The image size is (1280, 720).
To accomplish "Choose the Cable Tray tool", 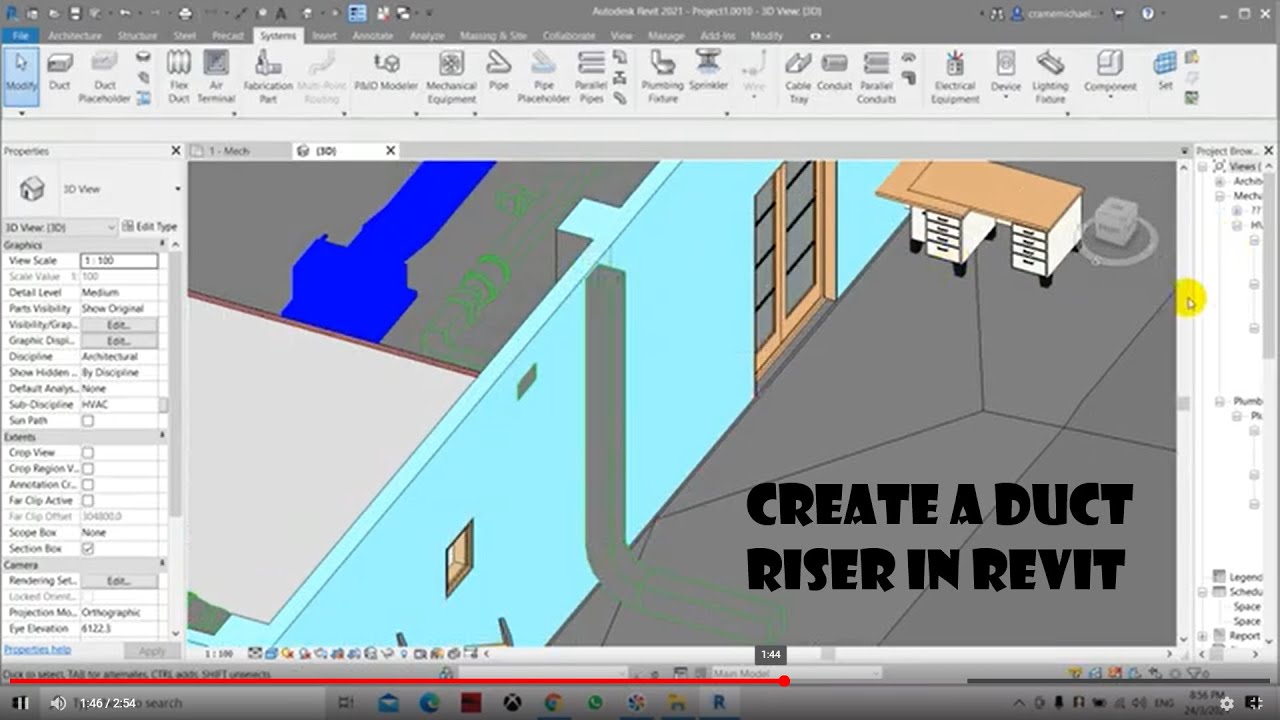I will coord(798,78).
